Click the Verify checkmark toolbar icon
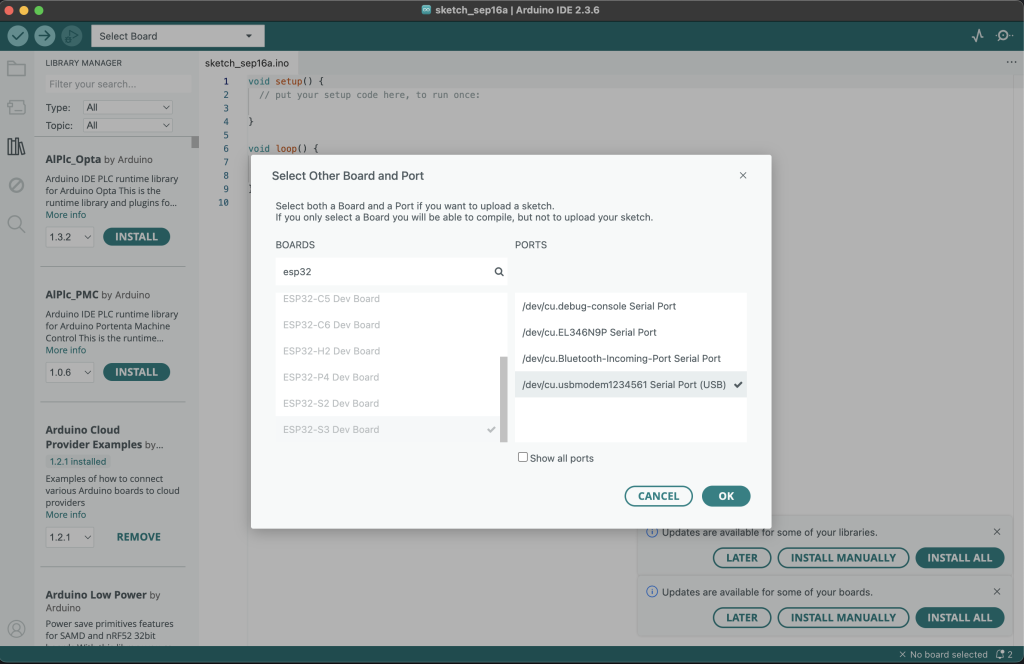 click(x=18, y=36)
